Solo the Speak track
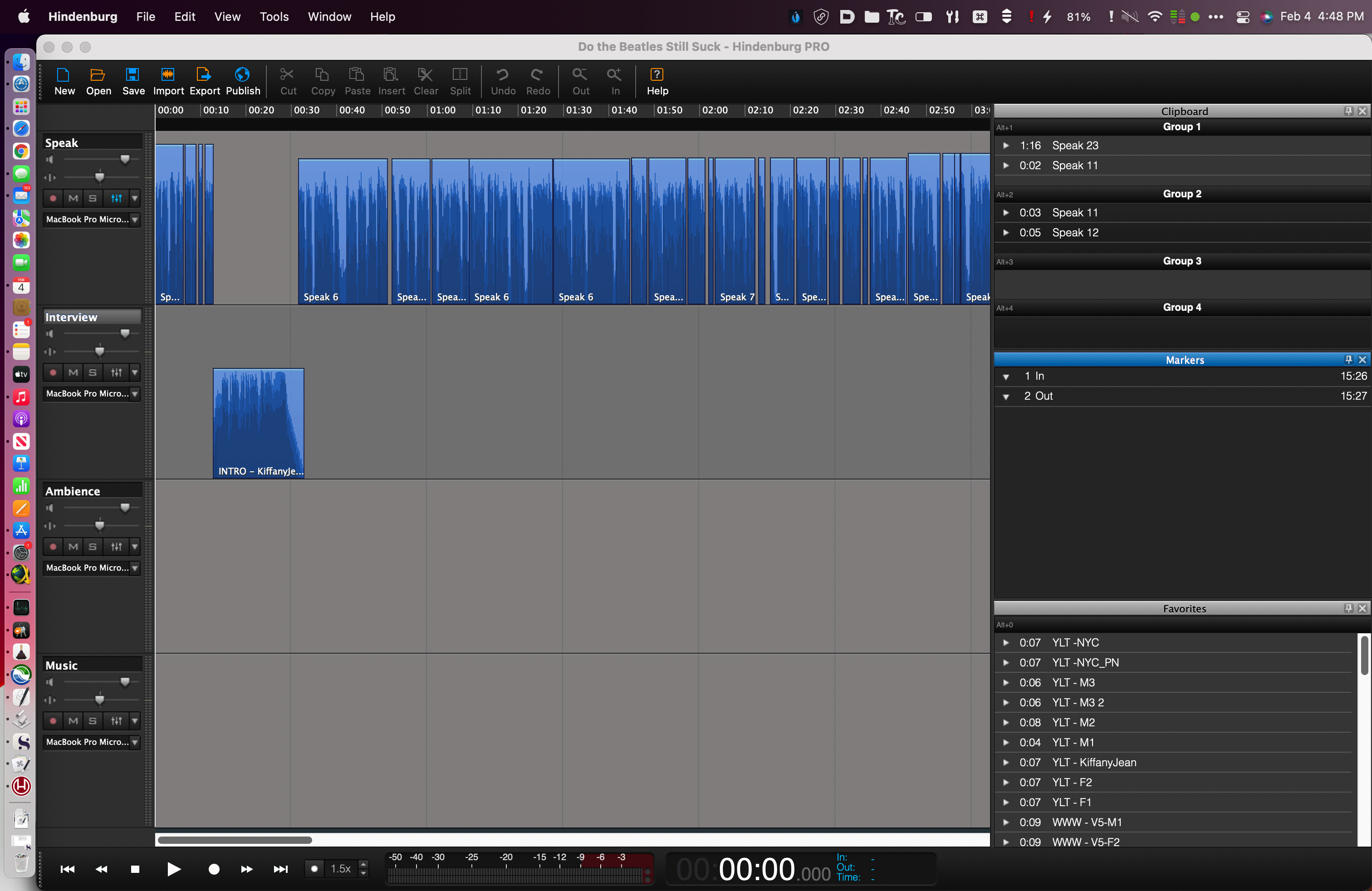Viewport: 1372px width, 891px height. click(x=92, y=198)
